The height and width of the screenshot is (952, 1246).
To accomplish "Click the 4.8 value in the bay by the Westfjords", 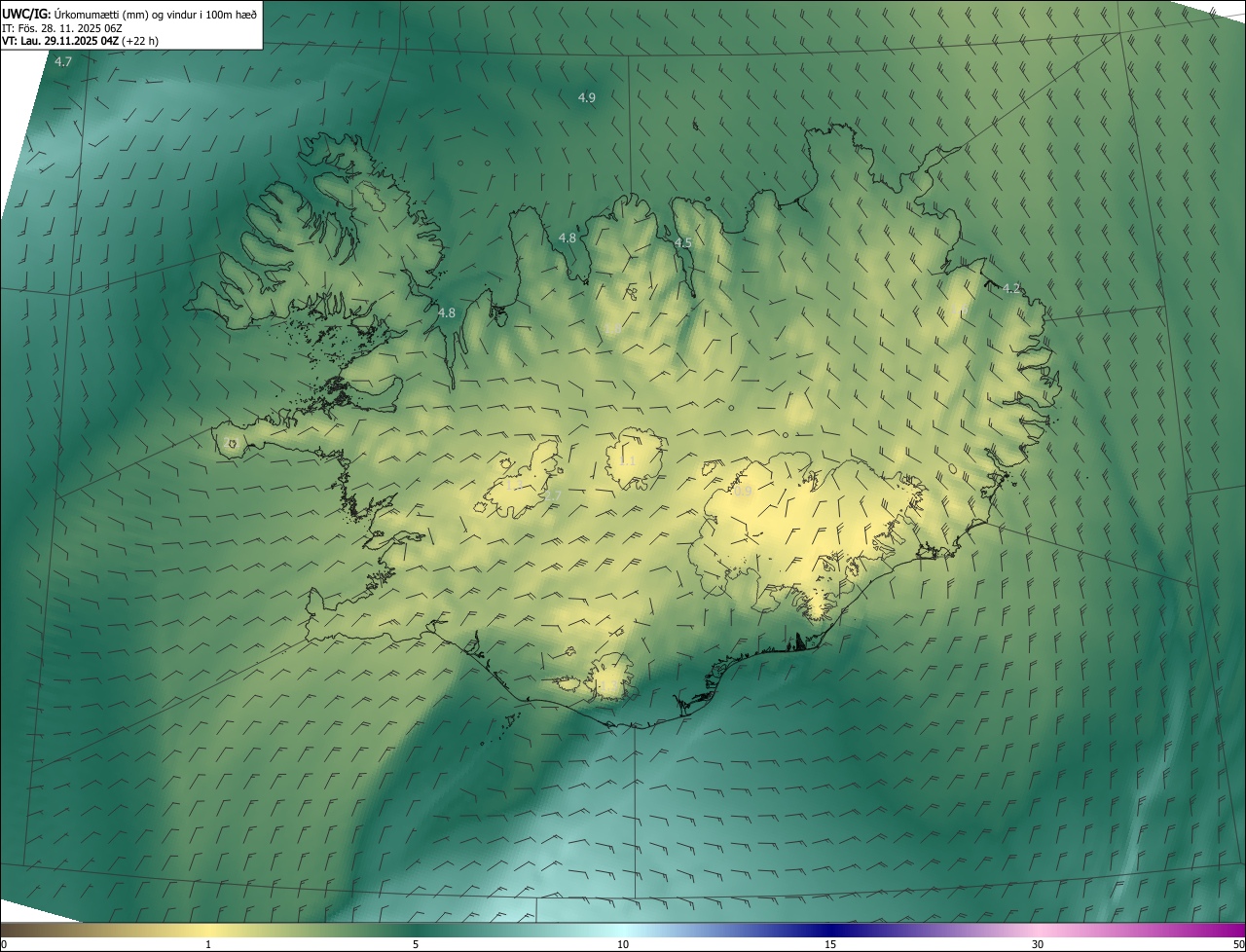I will [447, 312].
